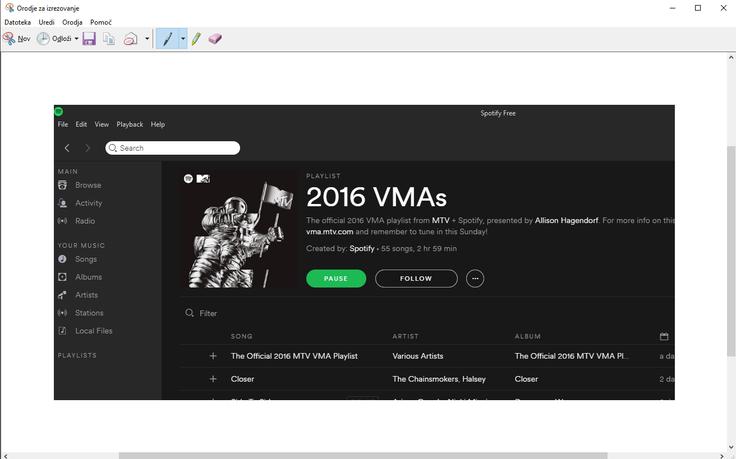Viewport: 736px width, 459px height.
Task: Click plus icon beside Closer song
Action: pyautogui.click(x=213, y=379)
